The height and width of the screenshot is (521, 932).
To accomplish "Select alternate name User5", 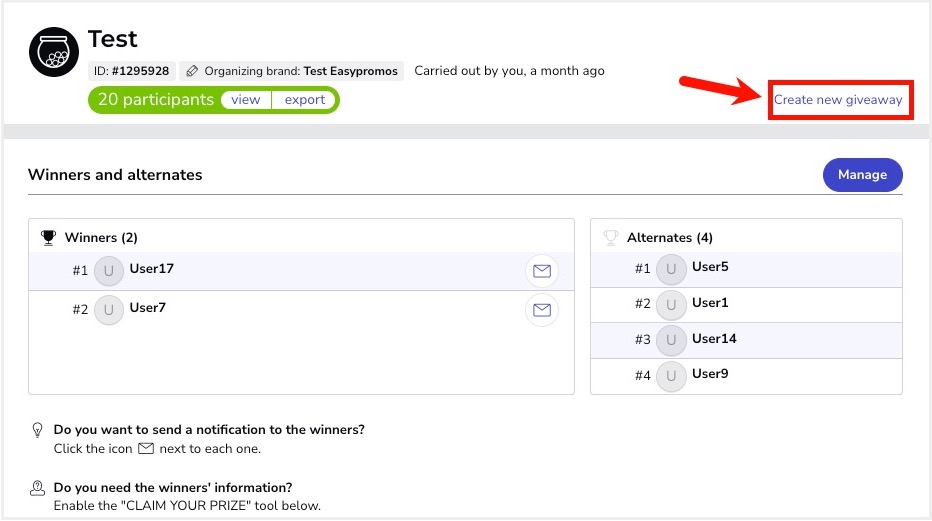I will click(710, 267).
